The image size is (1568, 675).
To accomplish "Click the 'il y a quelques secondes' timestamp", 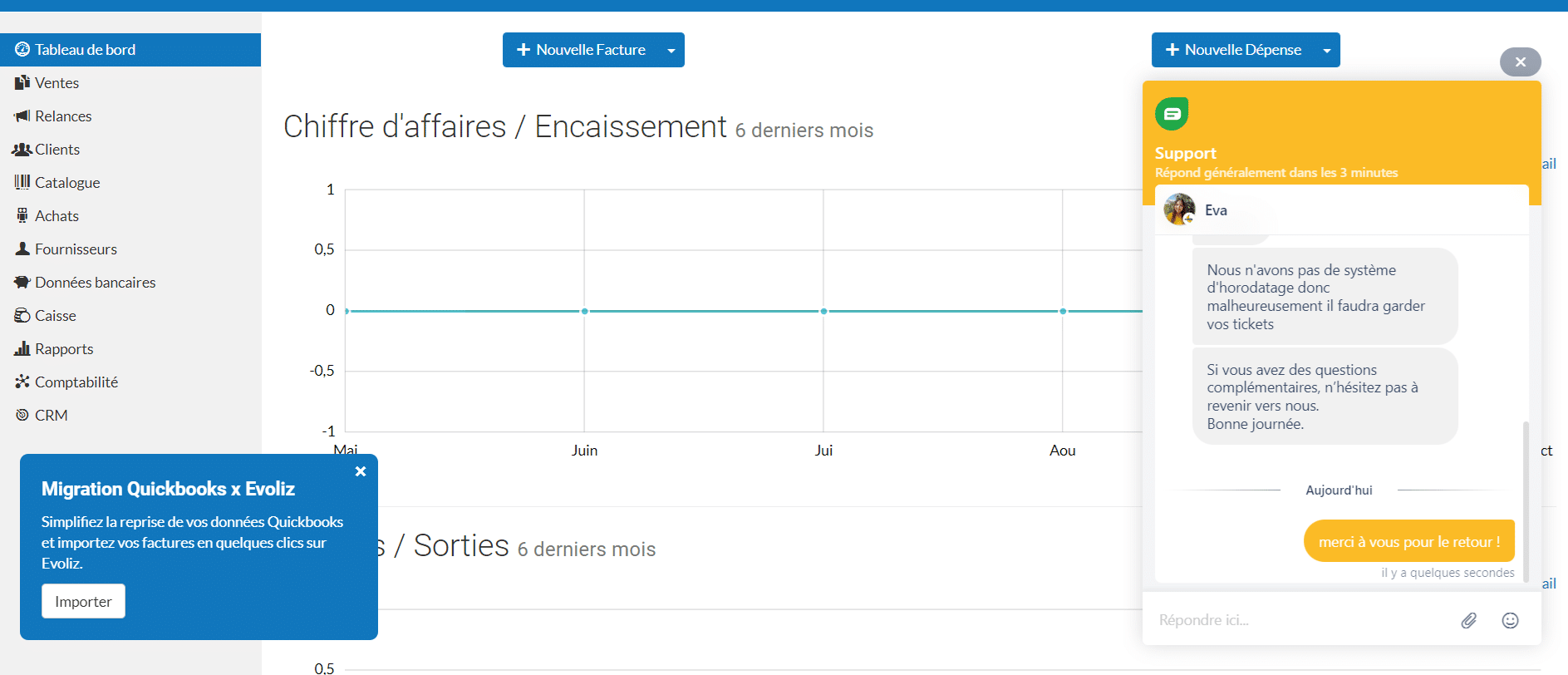I will pos(1448,573).
